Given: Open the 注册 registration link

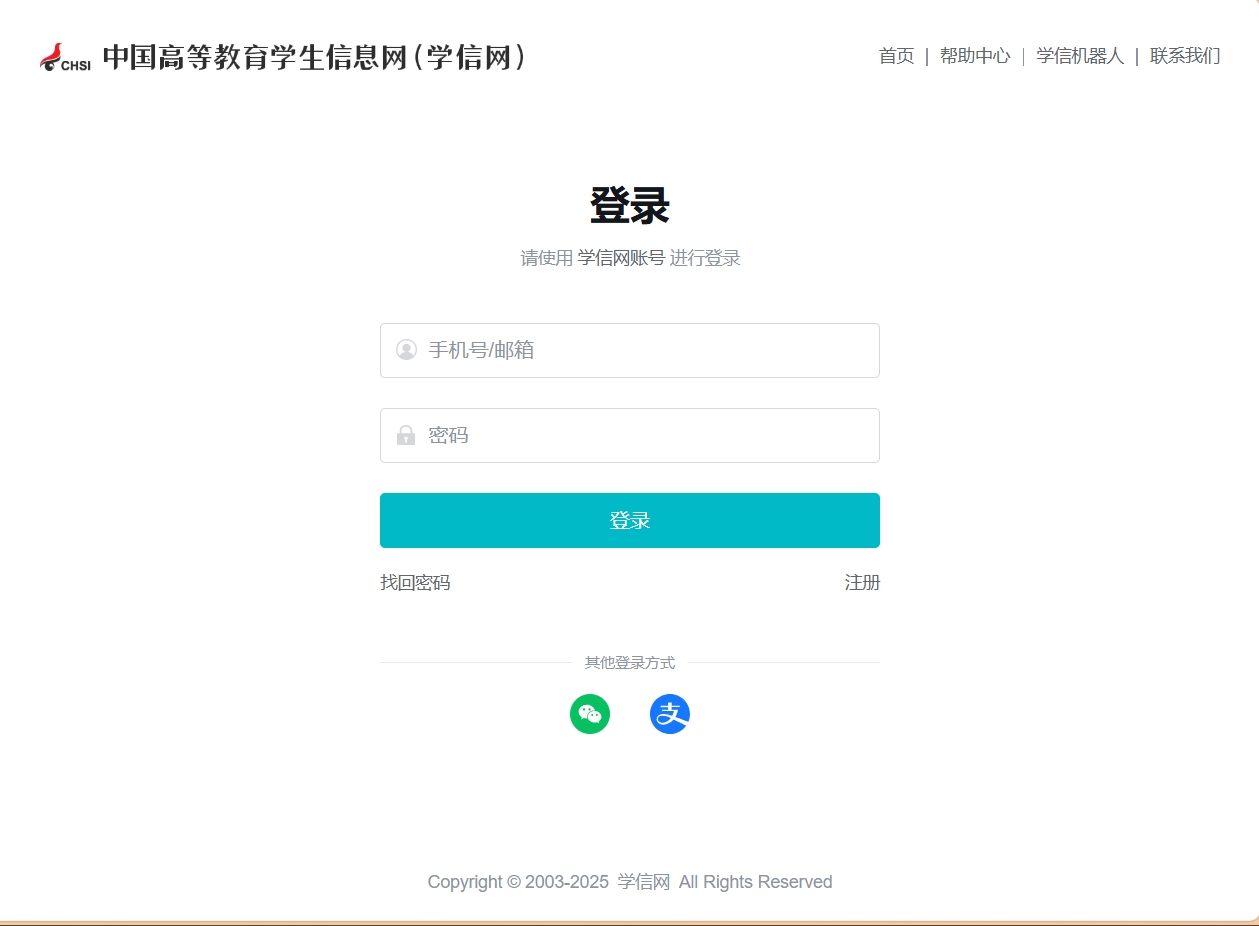Looking at the screenshot, I should [x=862, y=582].
